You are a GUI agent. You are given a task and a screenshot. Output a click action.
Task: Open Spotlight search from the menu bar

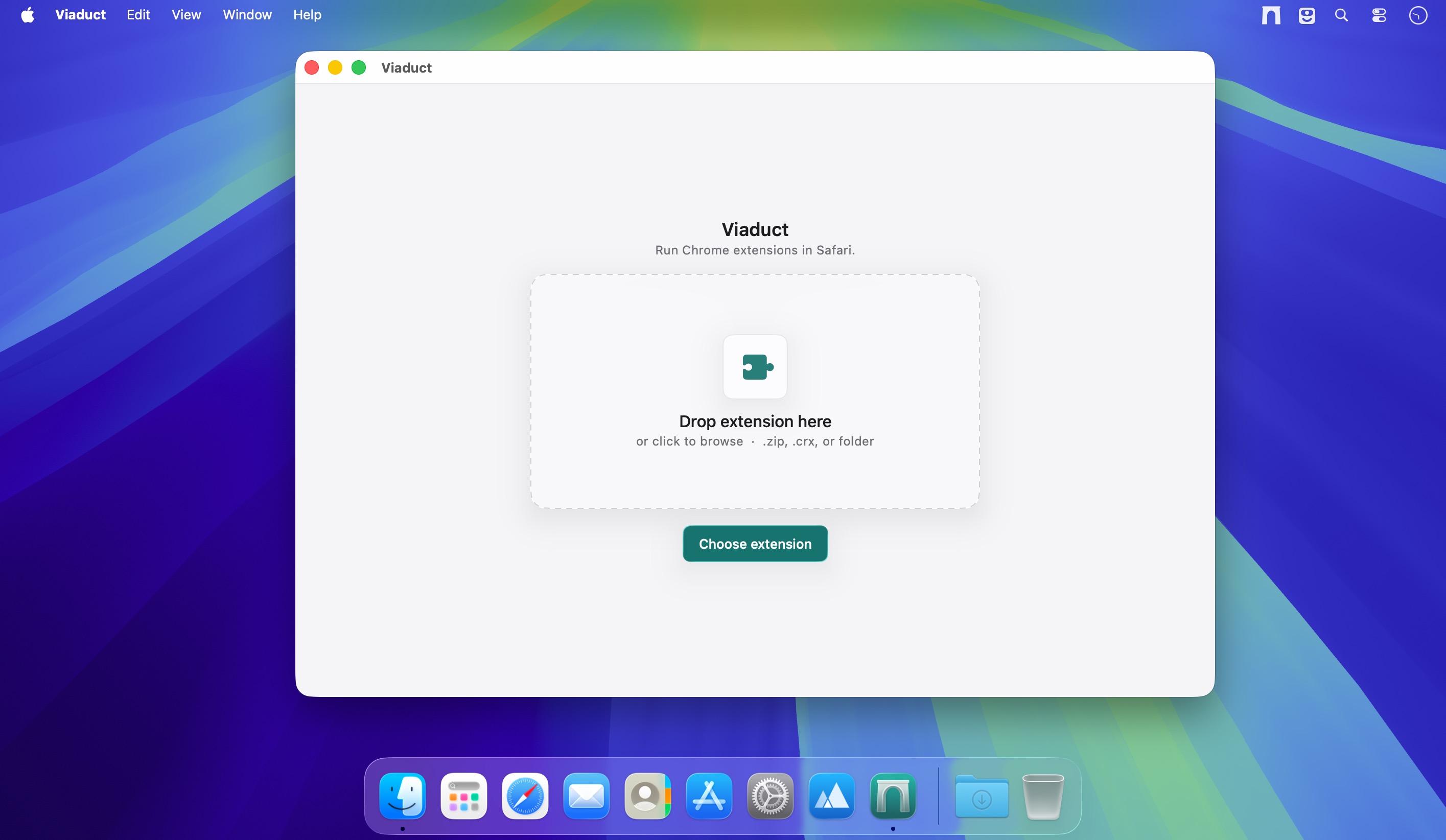pos(1341,15)
